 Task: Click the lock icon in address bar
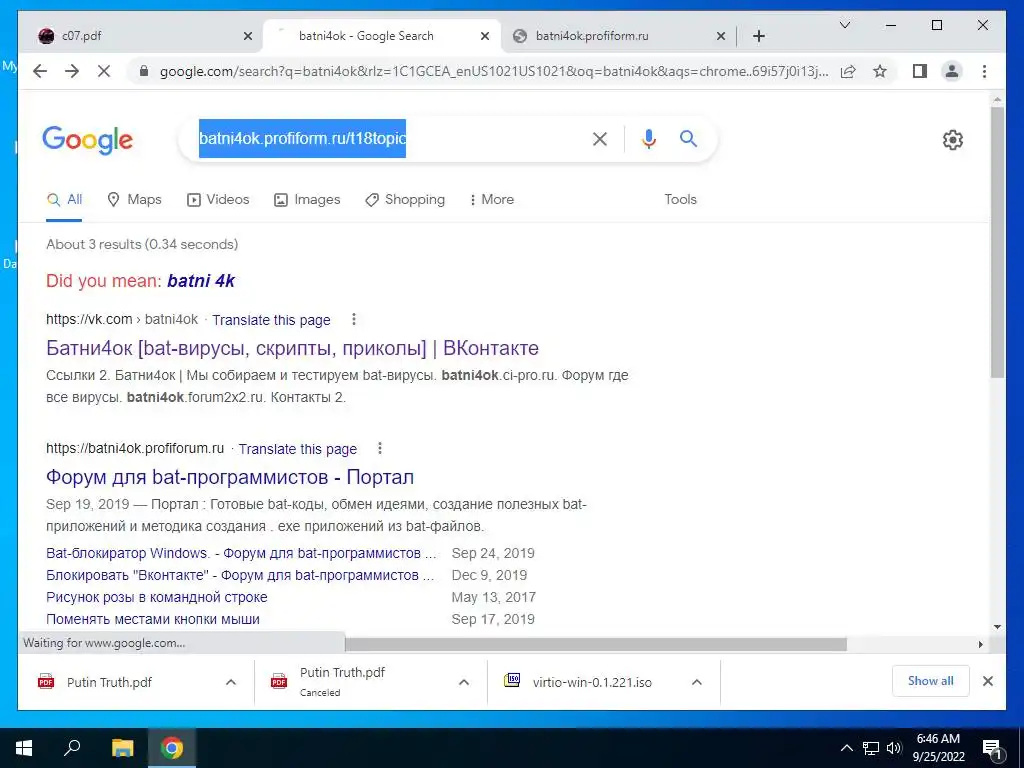pyautogui.click(x=144, y=71)
